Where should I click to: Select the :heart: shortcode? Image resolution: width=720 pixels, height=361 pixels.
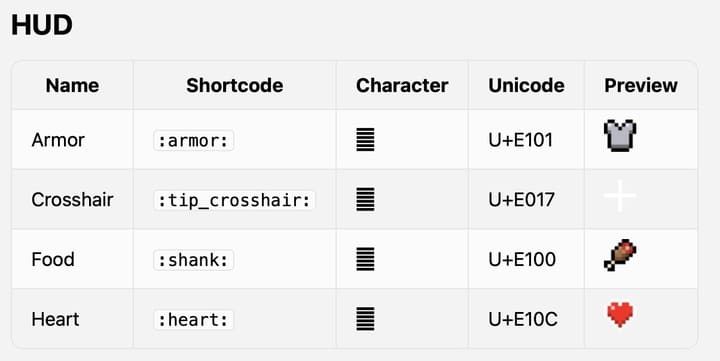[x=193, y=320]
